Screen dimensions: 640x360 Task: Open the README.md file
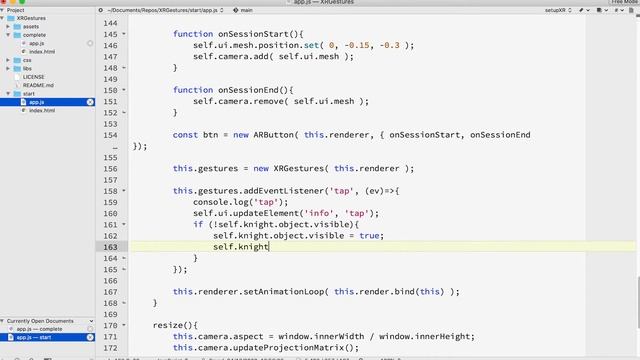[38, 85]
